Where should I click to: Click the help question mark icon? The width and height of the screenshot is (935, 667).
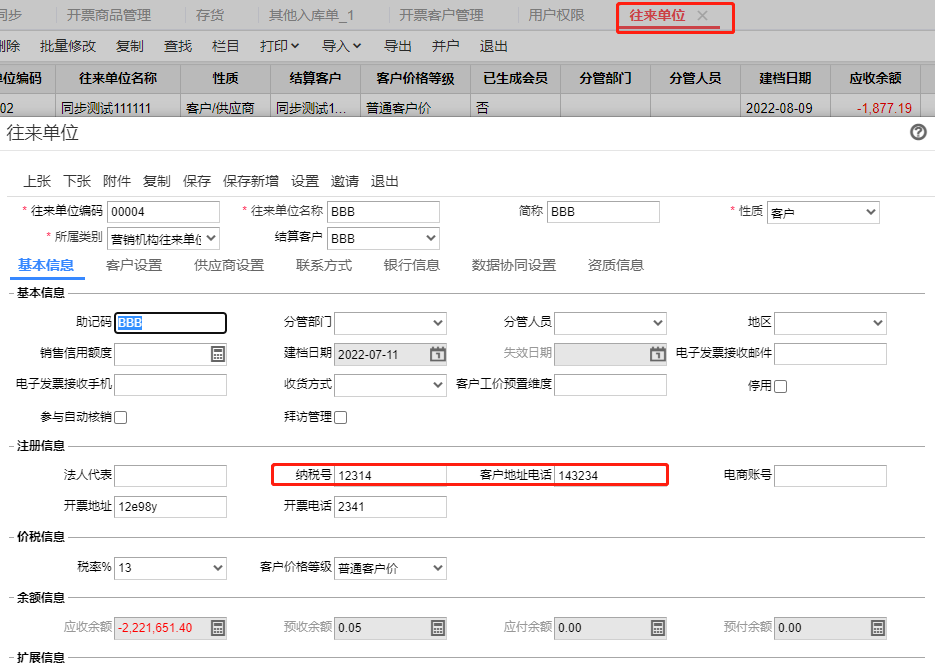pyautogui.click(x=918, y=132)
